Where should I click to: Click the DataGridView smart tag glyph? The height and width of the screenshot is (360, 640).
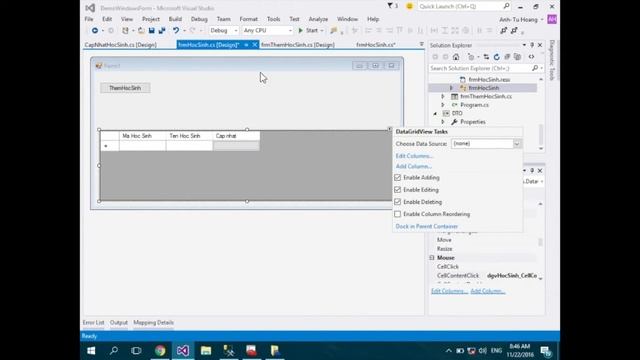pyautogui.click(x=389, y=129)
